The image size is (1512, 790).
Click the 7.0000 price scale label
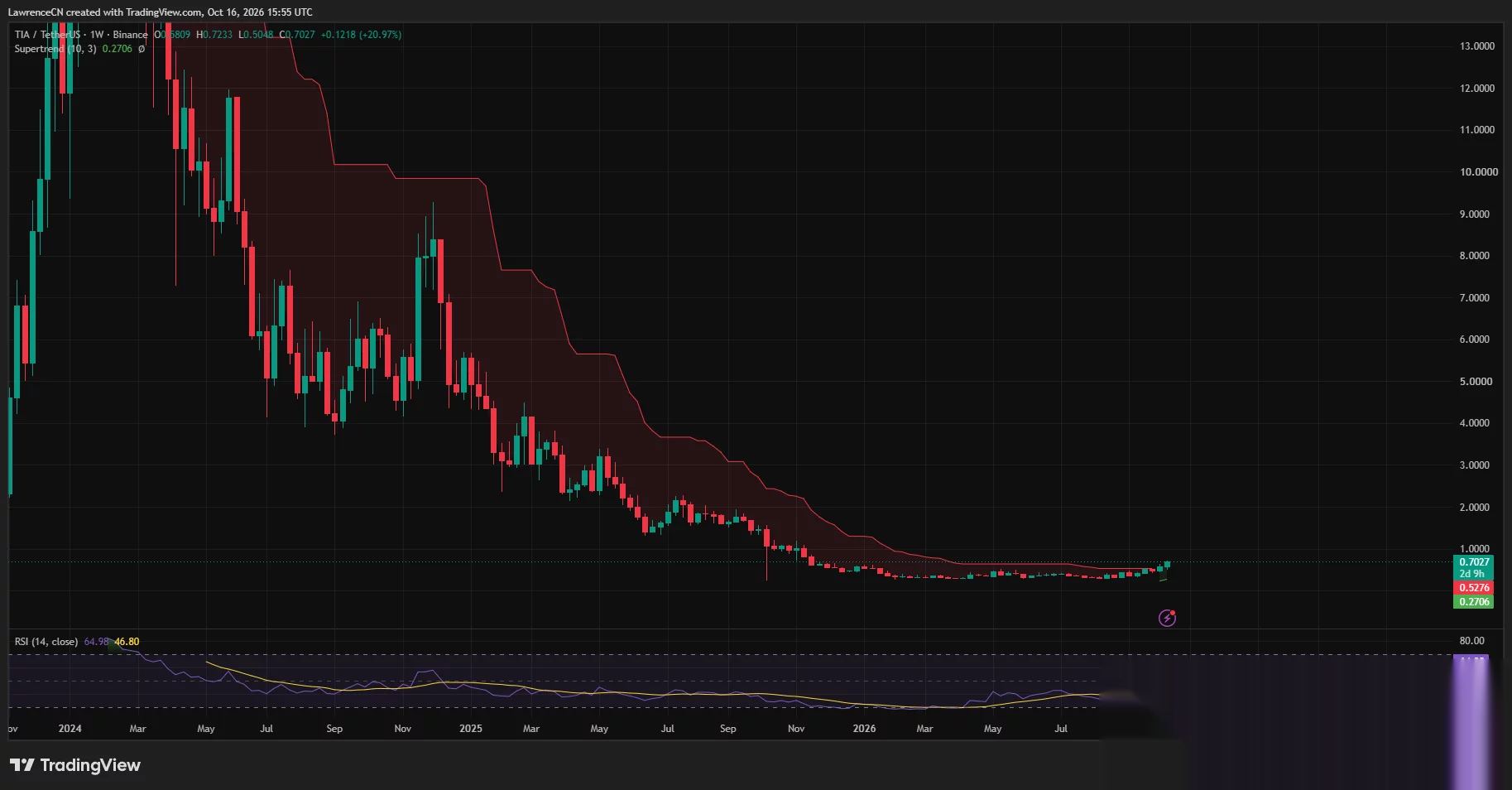1475,298
